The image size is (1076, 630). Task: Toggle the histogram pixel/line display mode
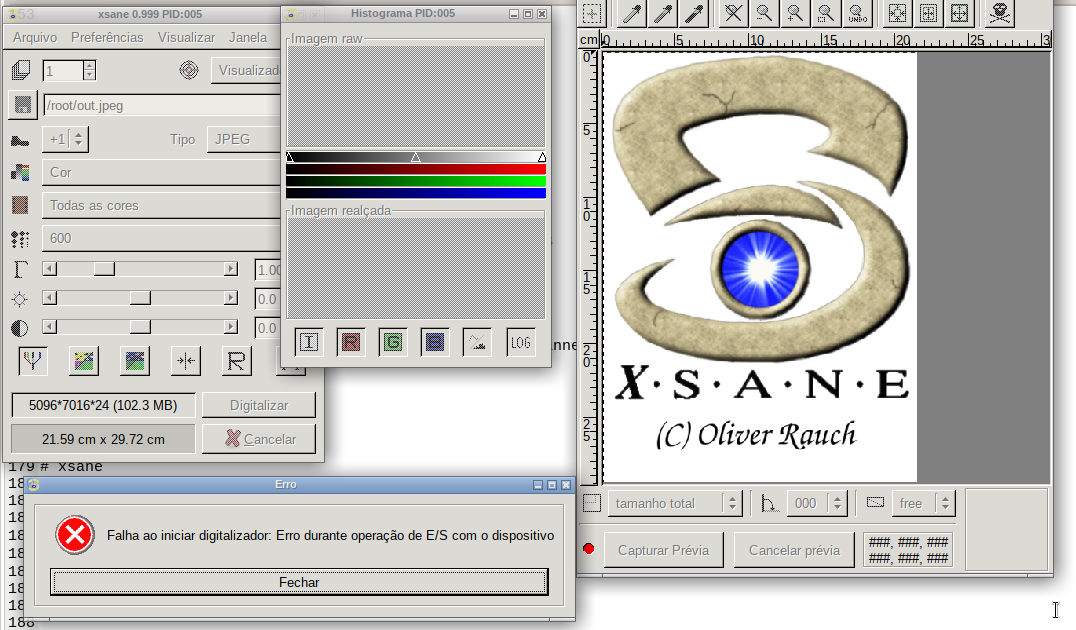tap(477, 342)
